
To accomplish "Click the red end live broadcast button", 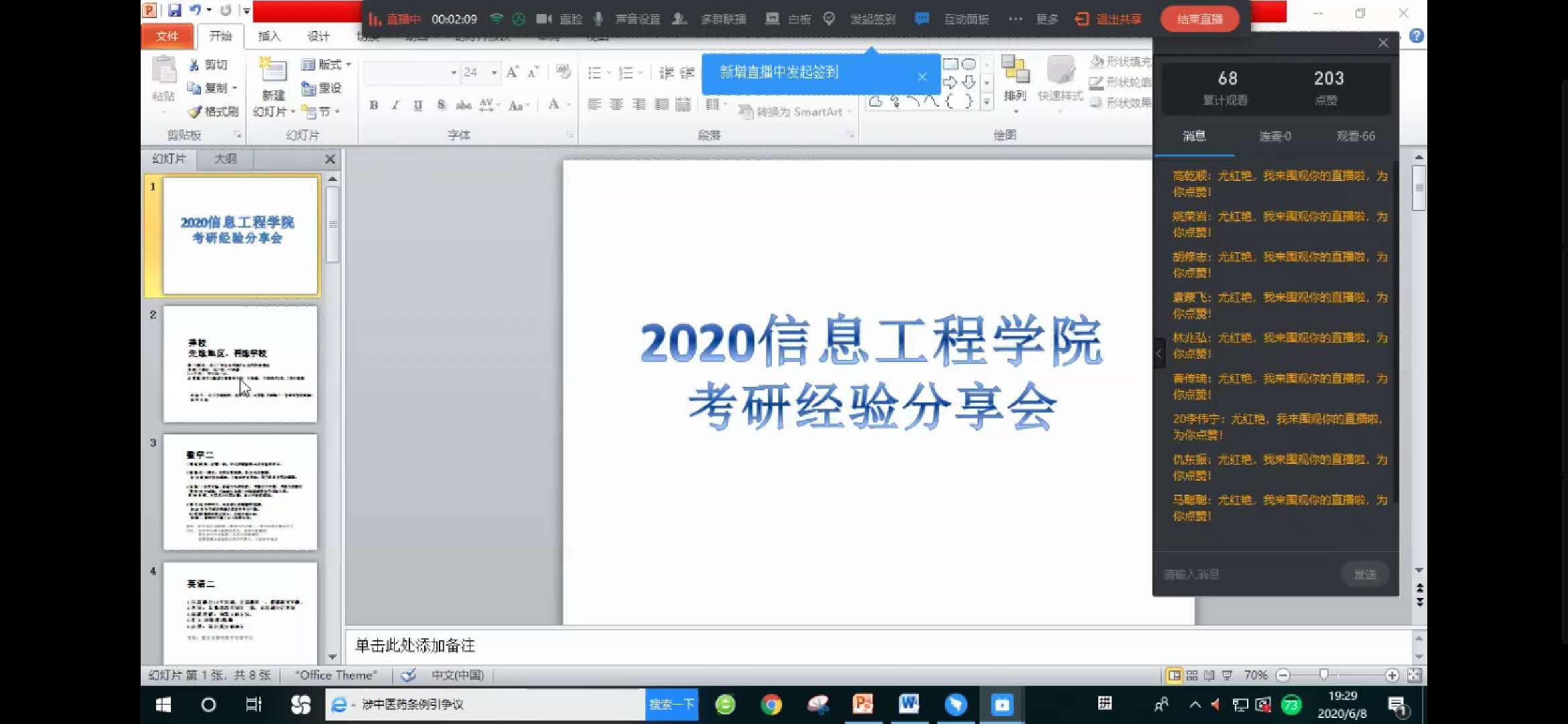I will pos(1199,19).
